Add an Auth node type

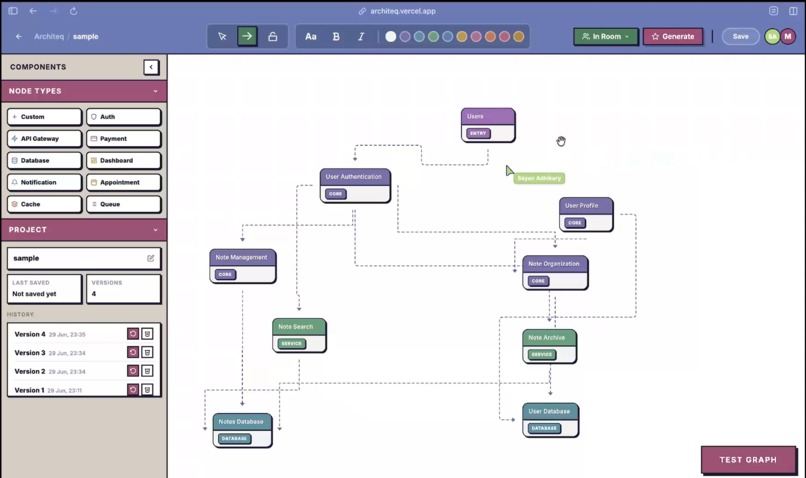coord(124,117)
